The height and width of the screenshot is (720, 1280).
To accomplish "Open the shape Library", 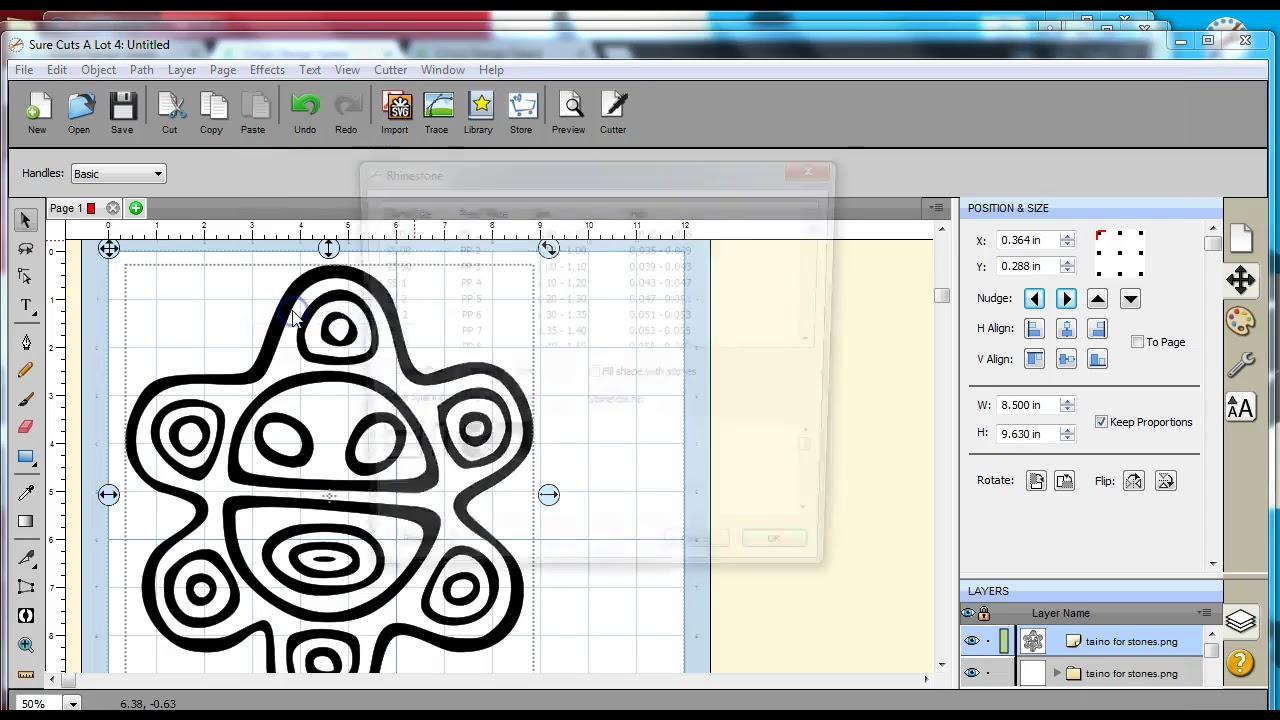I will 479,112.
